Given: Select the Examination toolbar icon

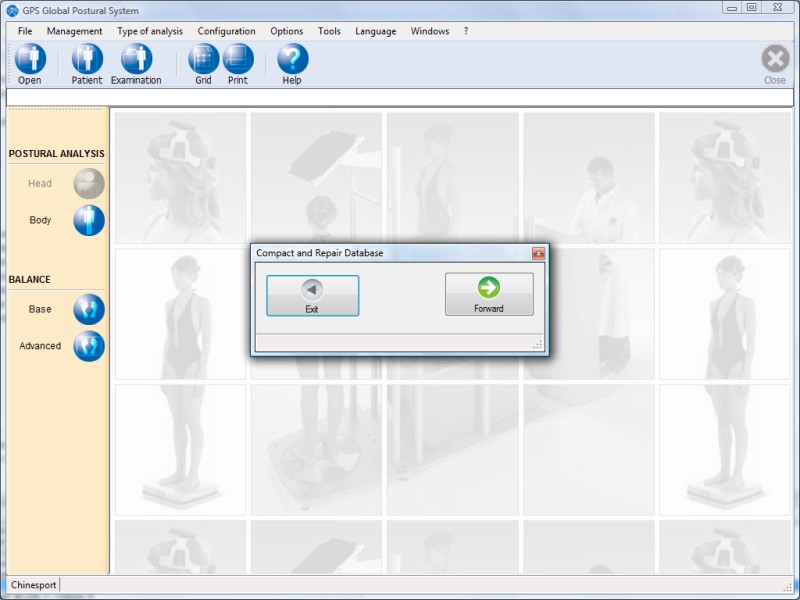Looking at the screenshot, I should coord(136,59).
